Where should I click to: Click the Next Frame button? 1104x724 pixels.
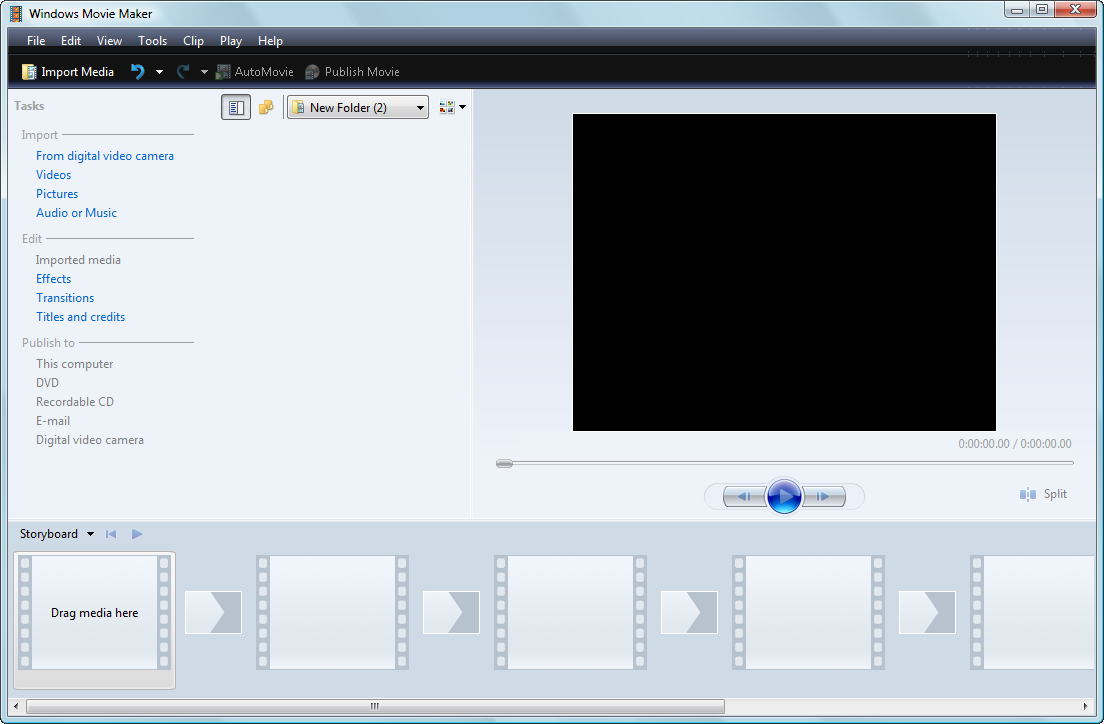click(x=824, y=496)
